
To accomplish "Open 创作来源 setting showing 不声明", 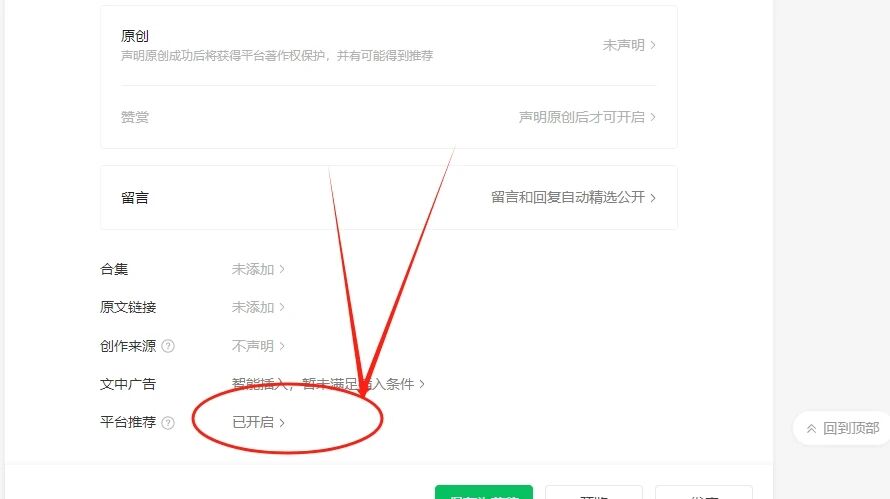I will [x=258, y=346].
